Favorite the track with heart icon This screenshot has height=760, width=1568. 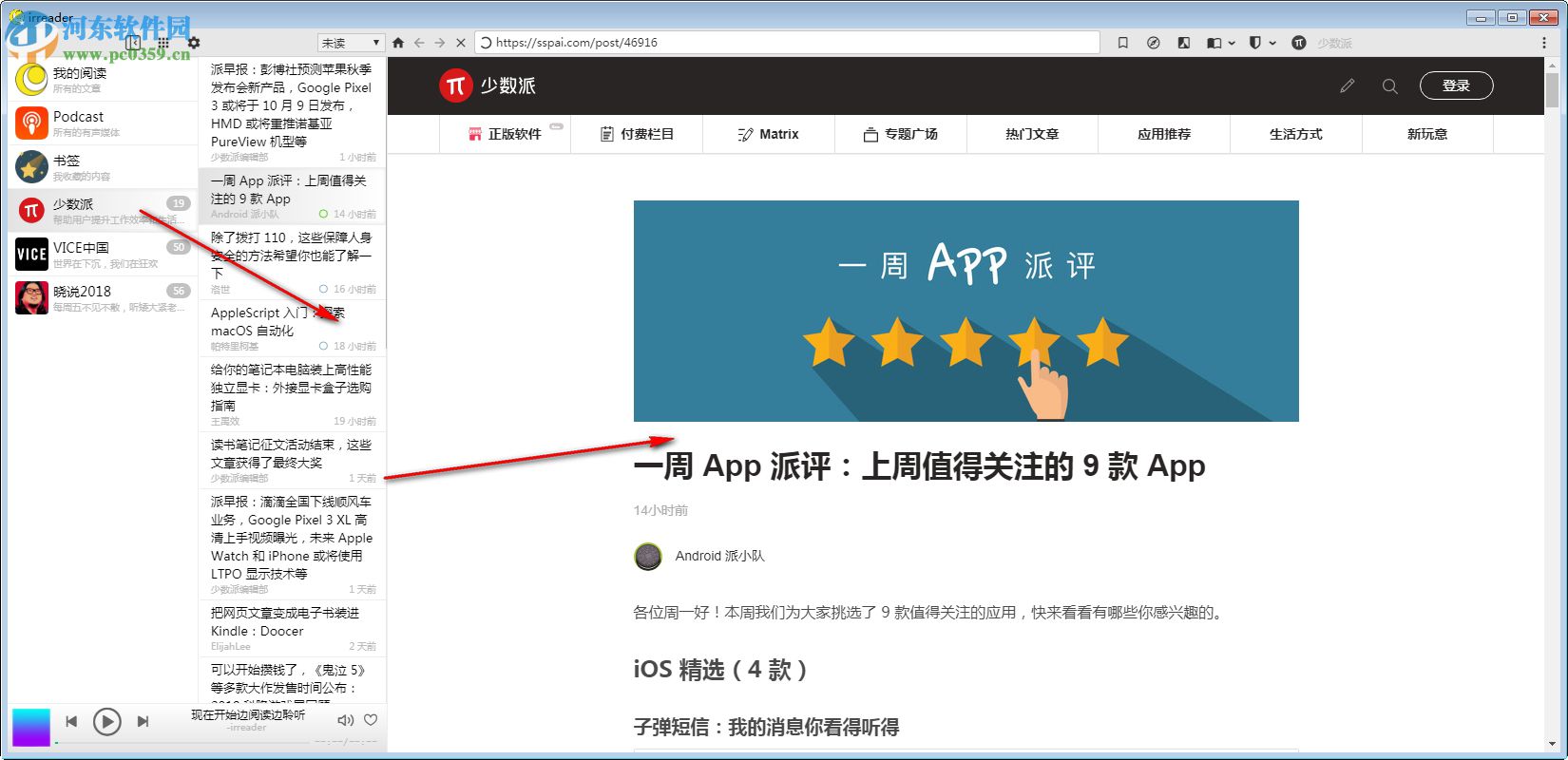(x=371, y=720)
